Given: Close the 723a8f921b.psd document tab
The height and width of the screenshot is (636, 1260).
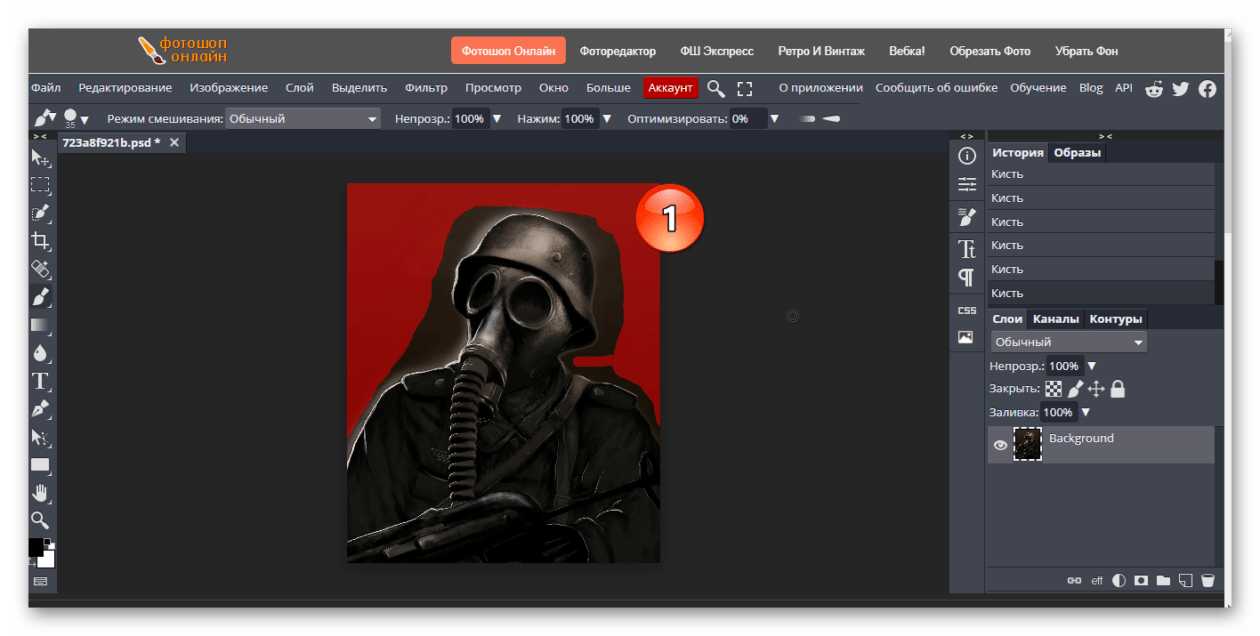Looking at the screenshot, I should [174, 143].
